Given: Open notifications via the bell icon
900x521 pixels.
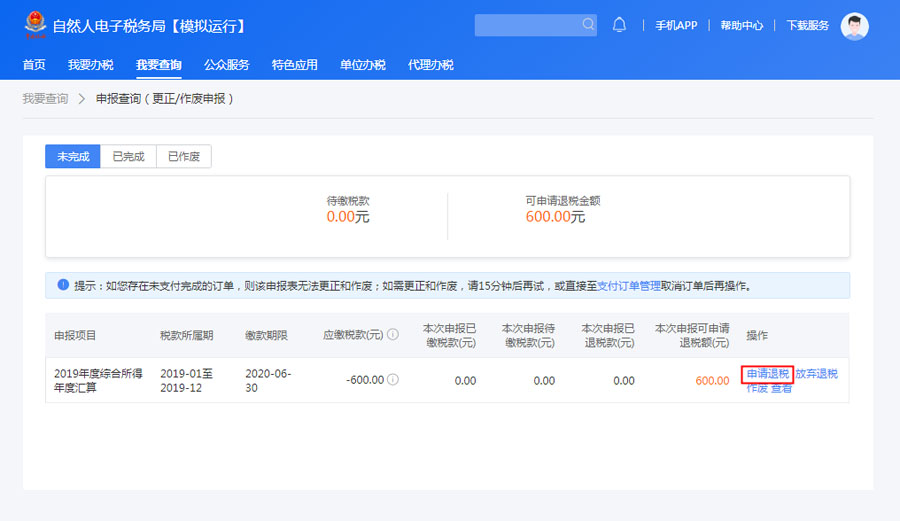Looking at the screenshot, I should 620,25.
